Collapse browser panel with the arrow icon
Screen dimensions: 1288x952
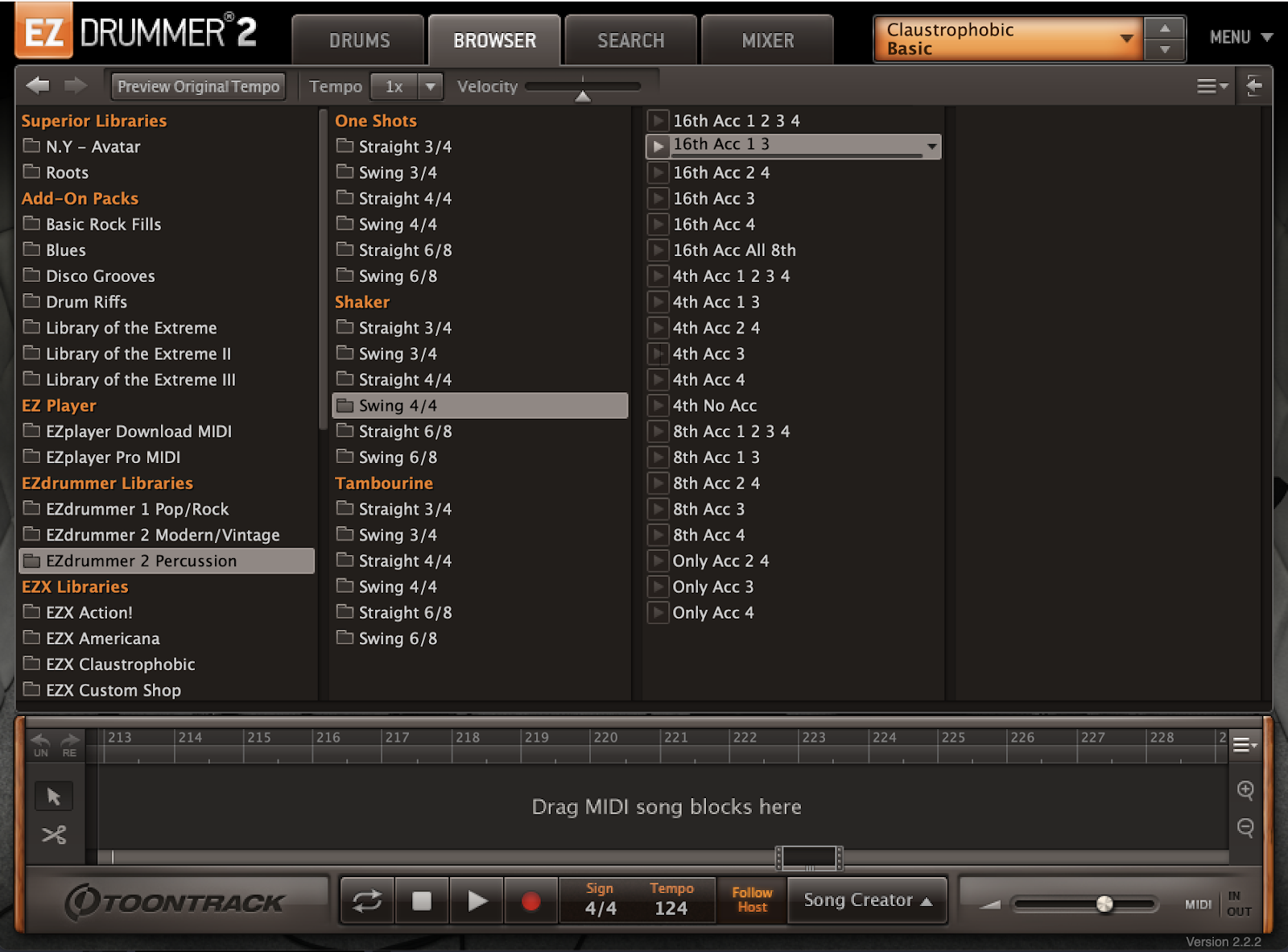pyautogui.click(x=1254, y=85)
